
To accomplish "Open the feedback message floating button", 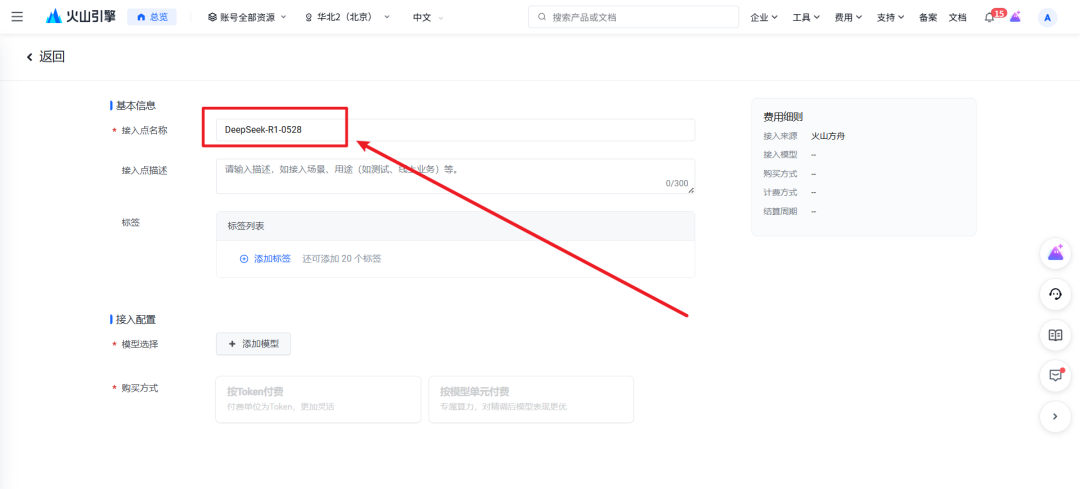I will coord(1055,375).
